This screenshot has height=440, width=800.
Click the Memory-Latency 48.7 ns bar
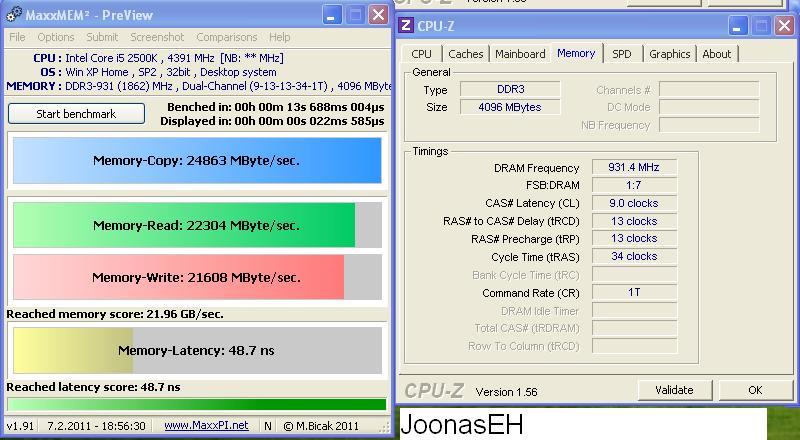click(197, 351)
